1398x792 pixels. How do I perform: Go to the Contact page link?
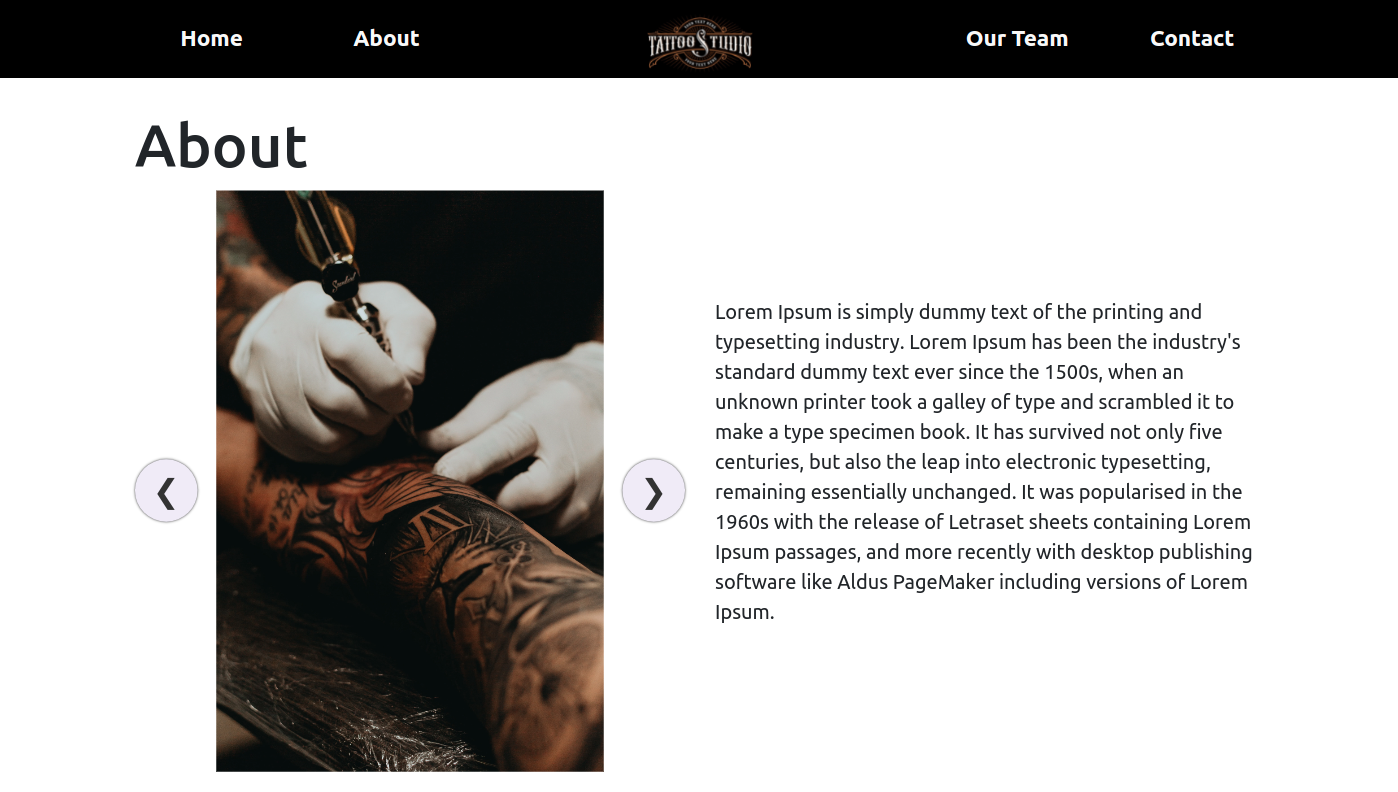point(1192,38)
